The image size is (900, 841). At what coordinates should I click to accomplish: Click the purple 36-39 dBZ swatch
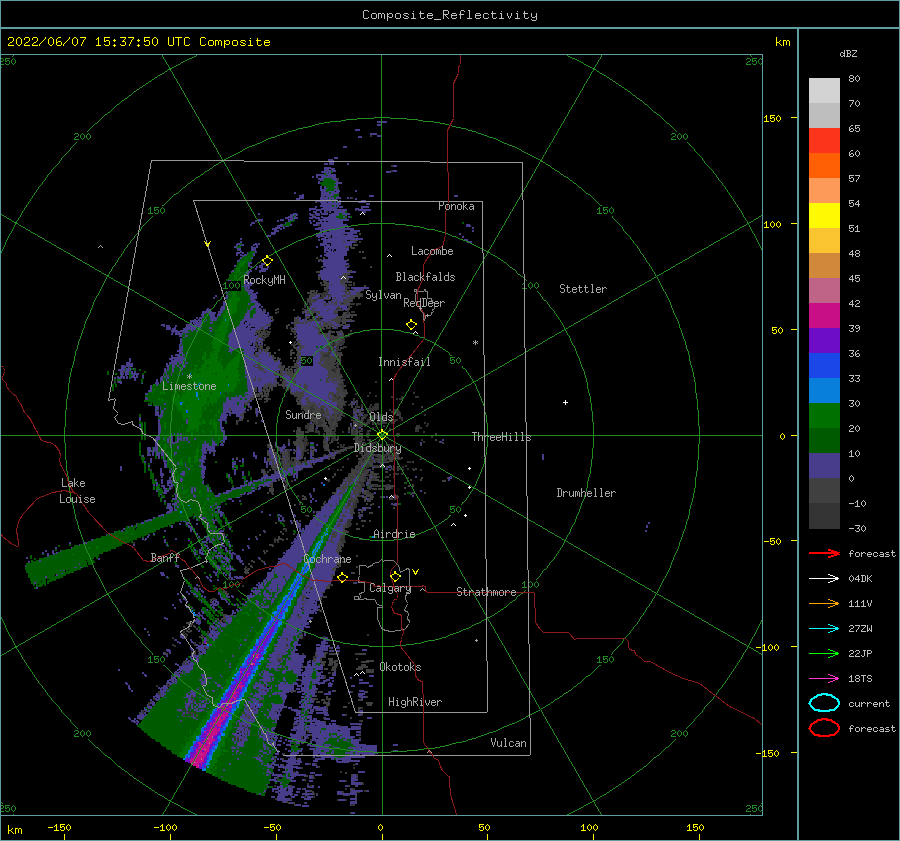[x=824, y=341]
